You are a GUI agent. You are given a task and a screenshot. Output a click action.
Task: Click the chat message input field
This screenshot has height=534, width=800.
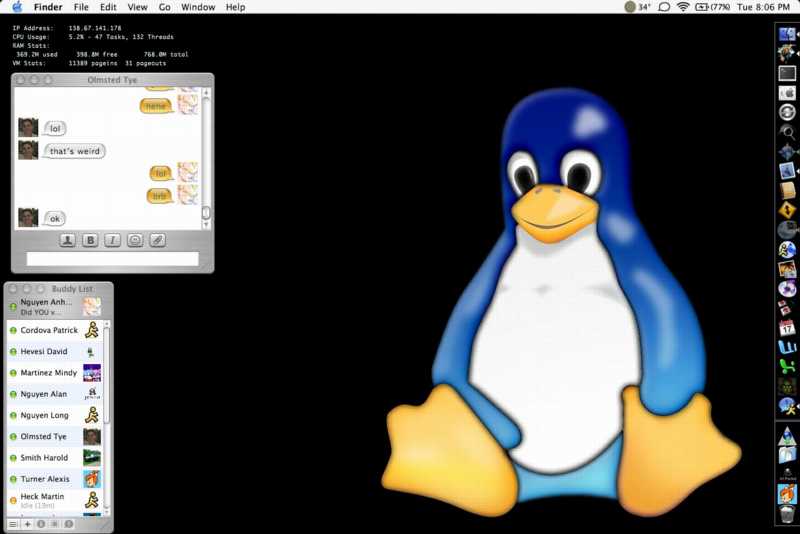coord(113,259)
